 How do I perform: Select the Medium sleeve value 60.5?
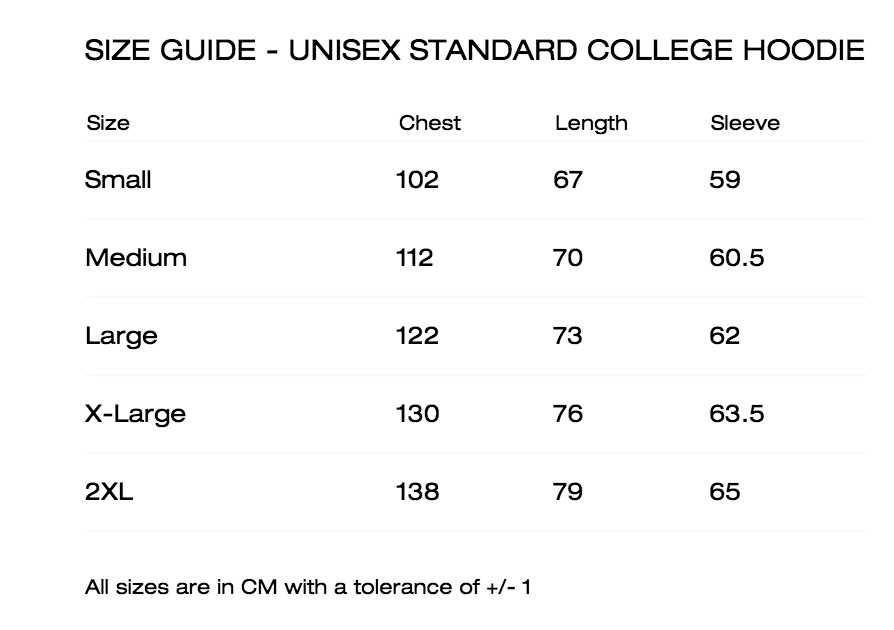tap(737, 258)
